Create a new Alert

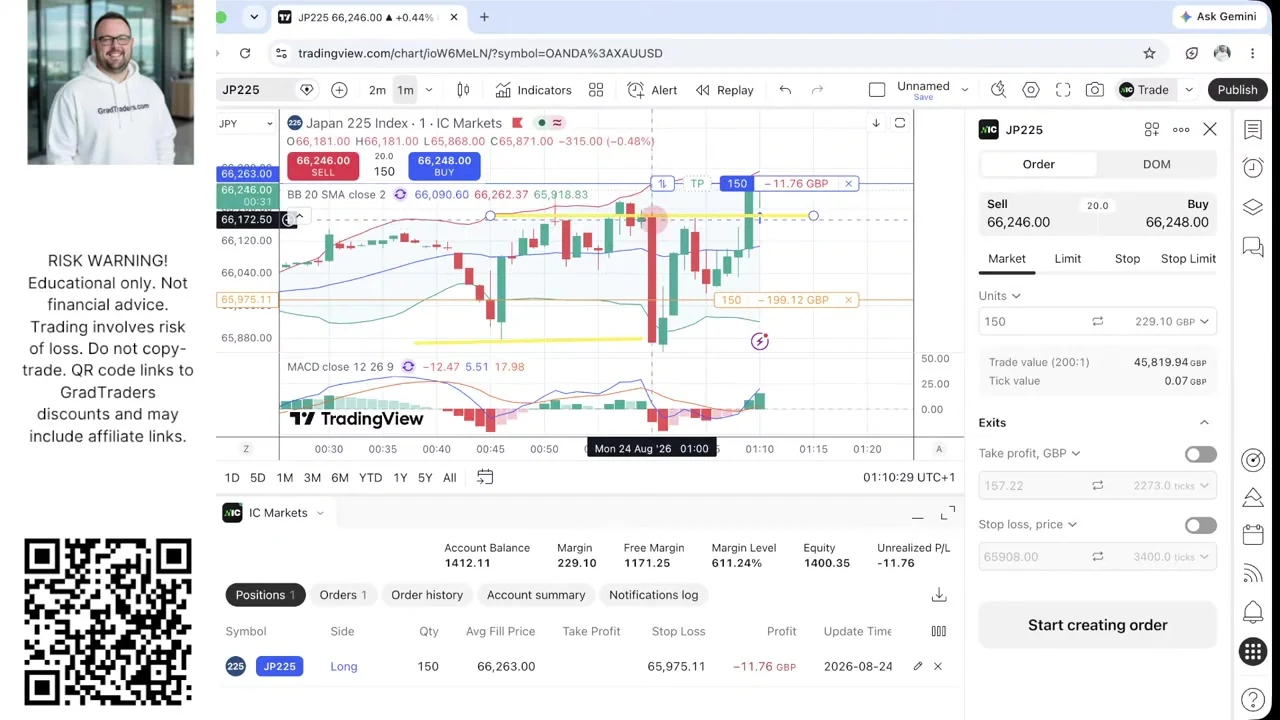click(x=652, y=90)
